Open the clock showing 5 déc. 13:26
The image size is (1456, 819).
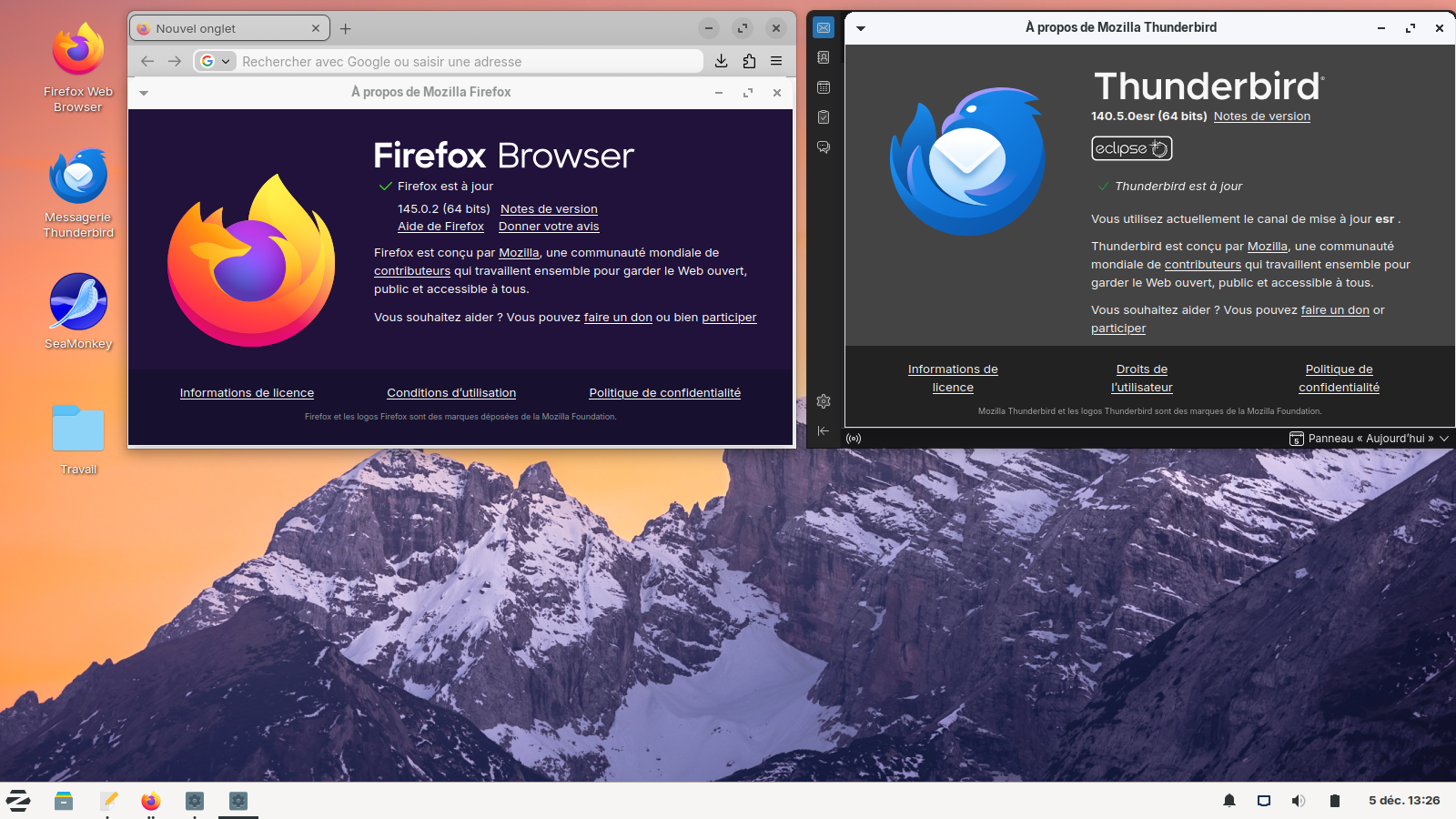tap(1404, 801)
